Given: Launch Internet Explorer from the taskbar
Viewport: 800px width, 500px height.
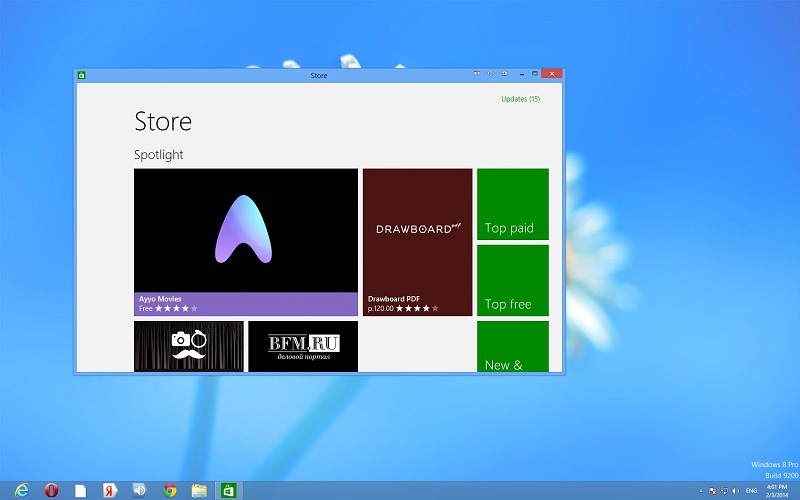Looking at the screenshot, I should click(x=21, y=490).
